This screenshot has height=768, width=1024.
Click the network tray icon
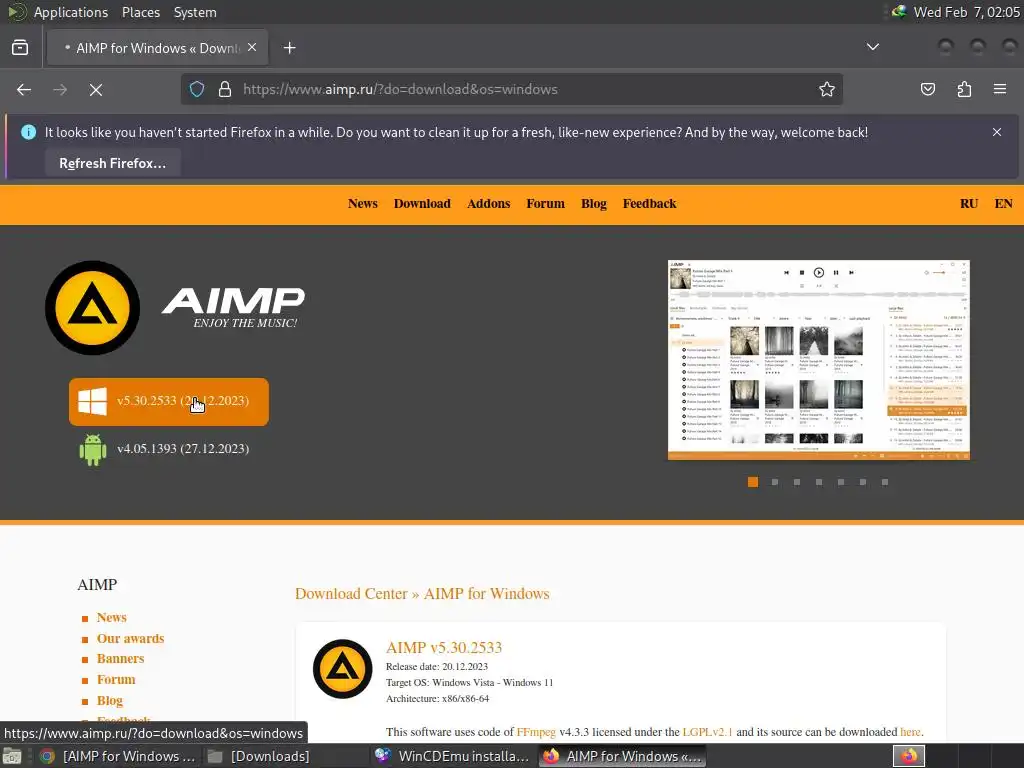click(x=899, y=12)
